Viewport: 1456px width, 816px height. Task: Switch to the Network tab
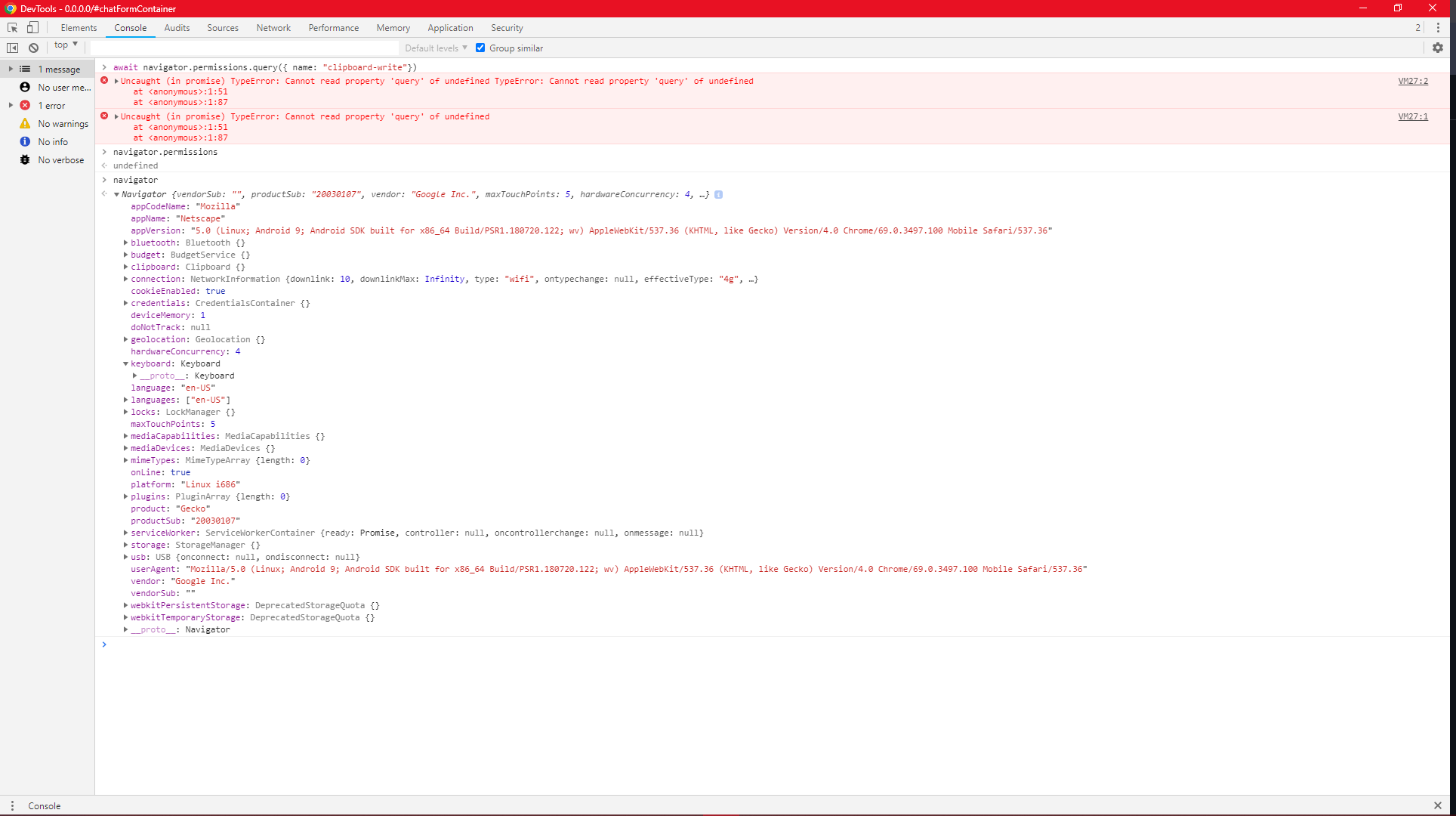tap(273, 27)
